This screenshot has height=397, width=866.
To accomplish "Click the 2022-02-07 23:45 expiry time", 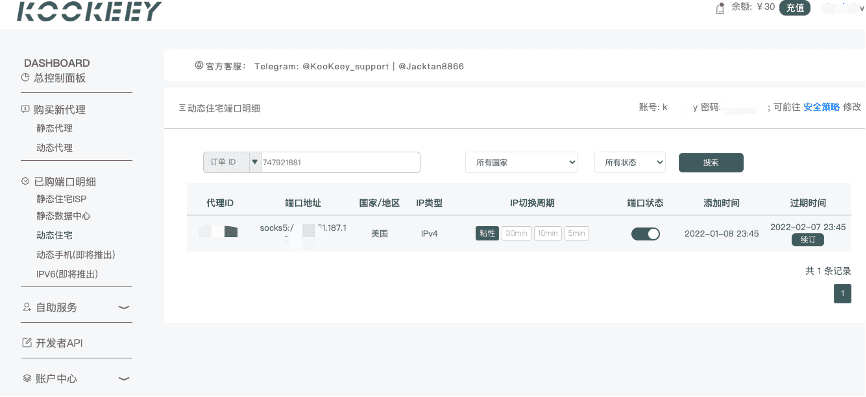I will (808, 227).
